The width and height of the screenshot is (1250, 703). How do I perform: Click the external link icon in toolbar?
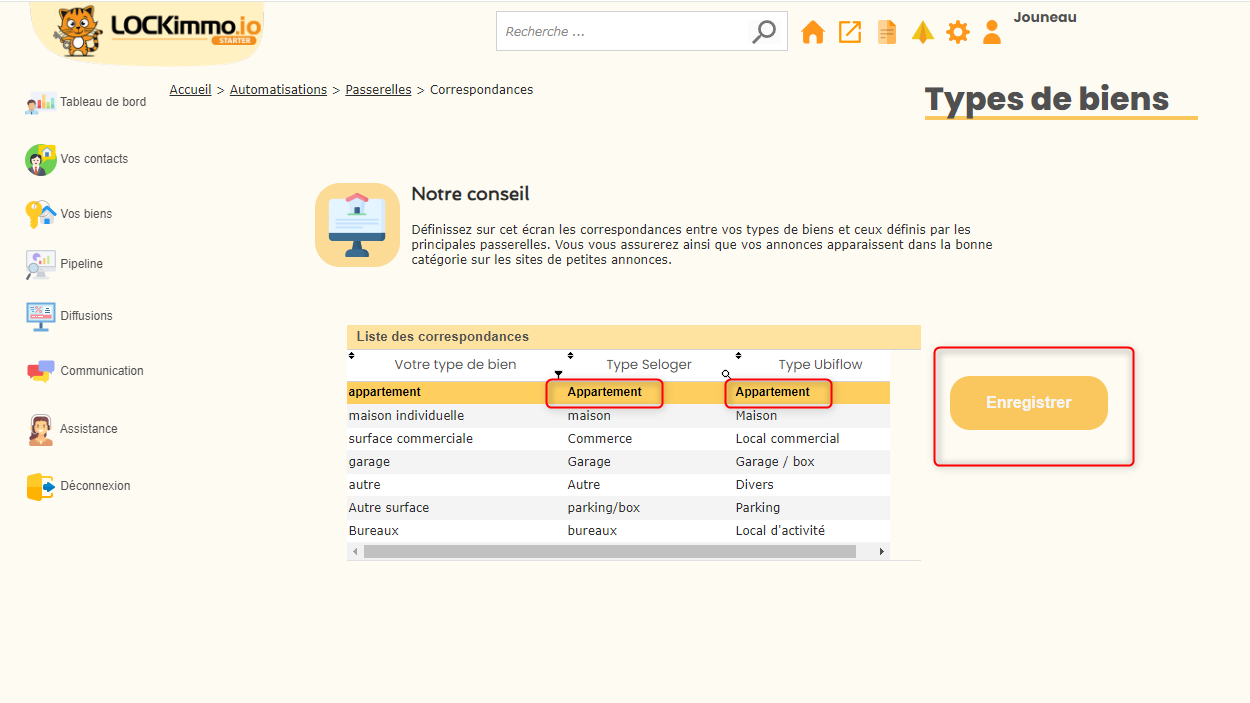click(850, 32)
